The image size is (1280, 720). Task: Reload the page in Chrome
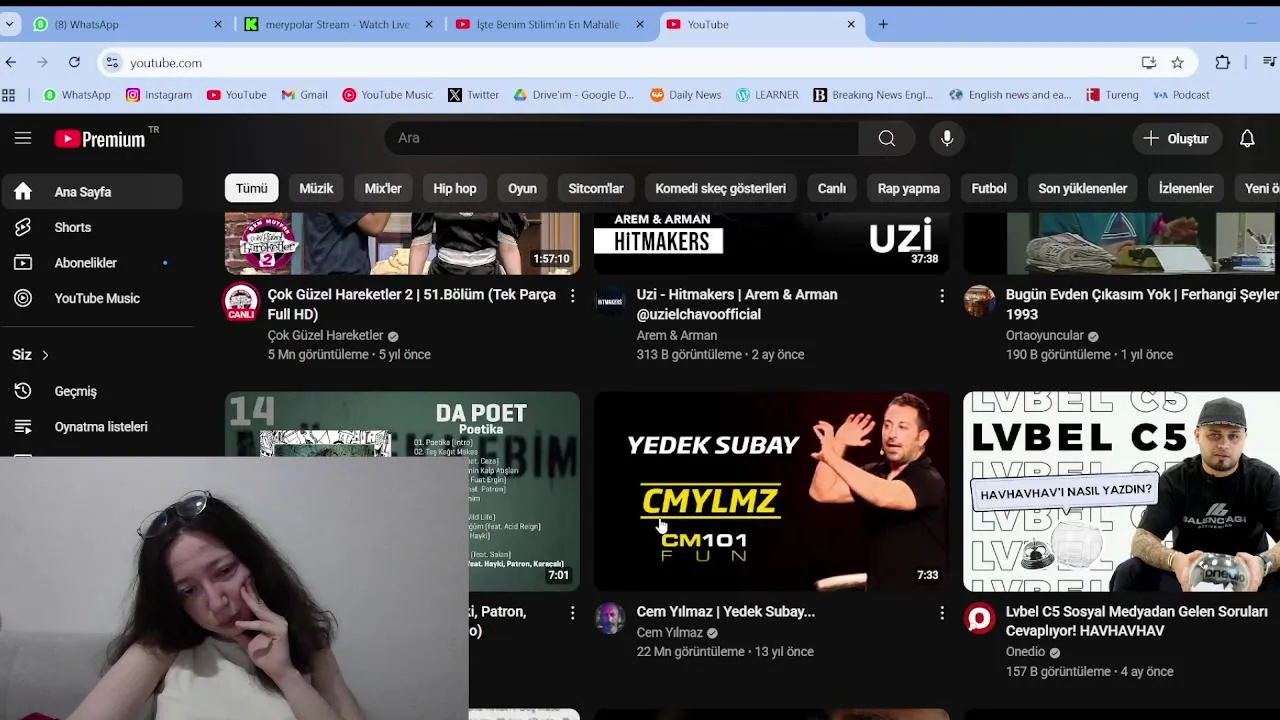tap(74, 62)
